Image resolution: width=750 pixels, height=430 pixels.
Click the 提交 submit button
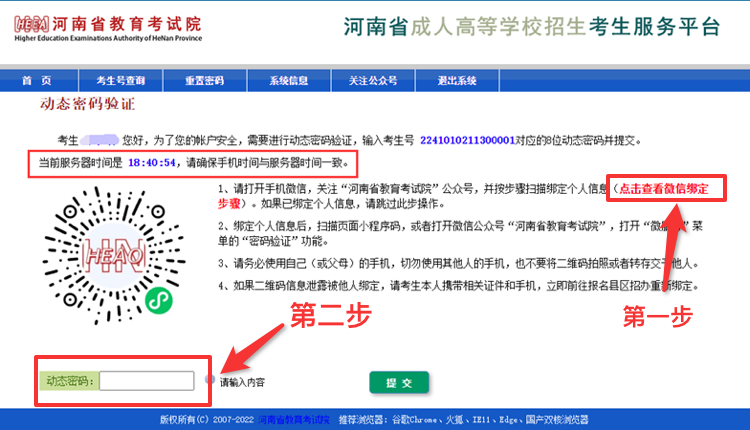tap(399, 383)
